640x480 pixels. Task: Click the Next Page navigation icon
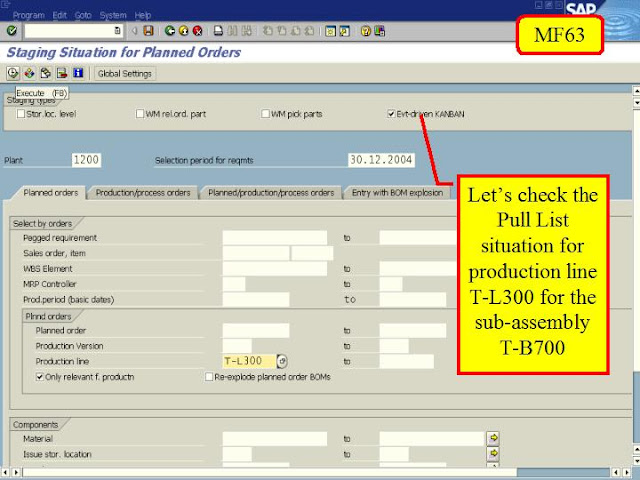click(296, 31)
